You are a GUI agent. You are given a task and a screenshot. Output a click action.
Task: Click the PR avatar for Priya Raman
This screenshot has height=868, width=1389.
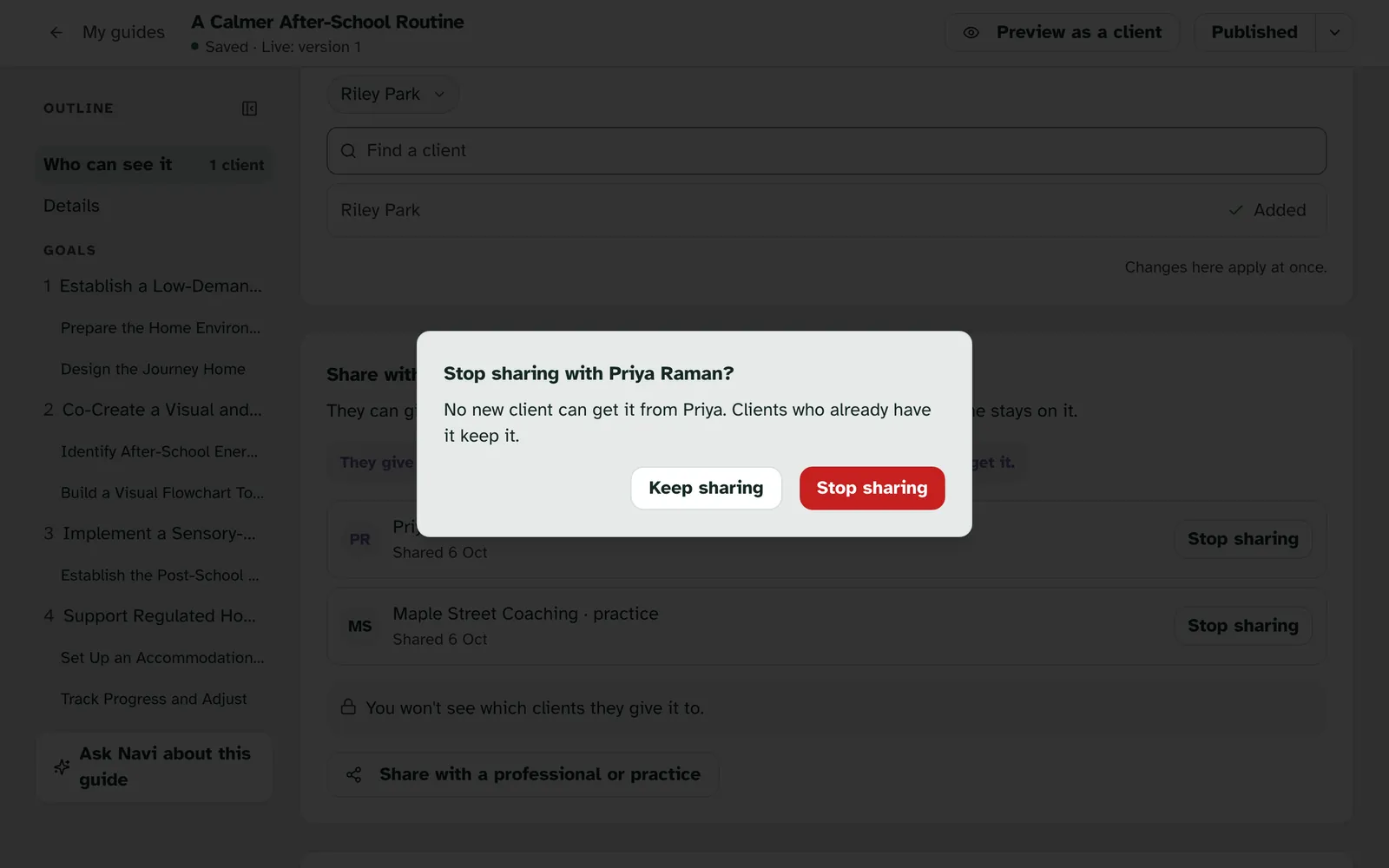(360, 539)
